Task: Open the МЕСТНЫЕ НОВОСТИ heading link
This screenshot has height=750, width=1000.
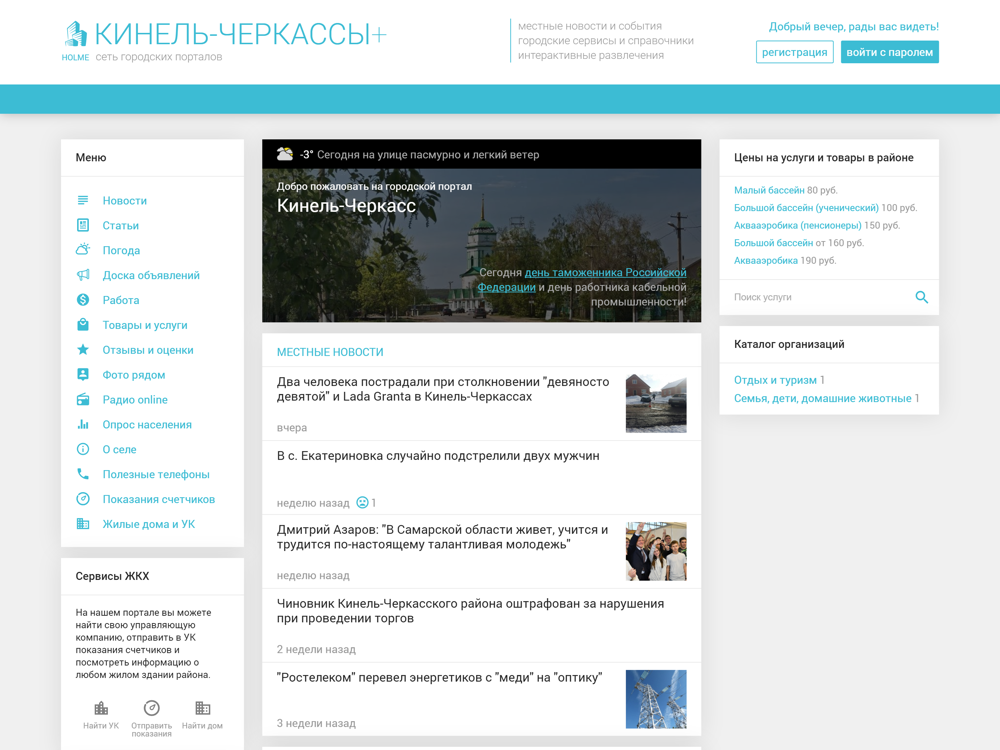Action: click(330, 352)
